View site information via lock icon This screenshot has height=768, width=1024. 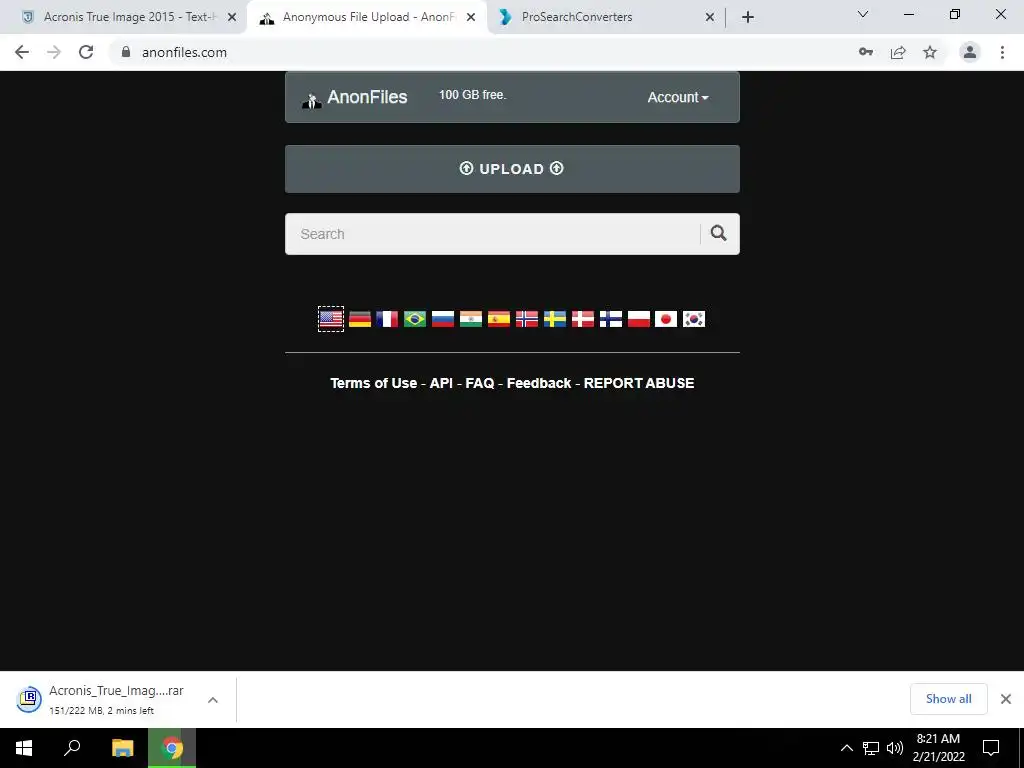click(126, 52)
